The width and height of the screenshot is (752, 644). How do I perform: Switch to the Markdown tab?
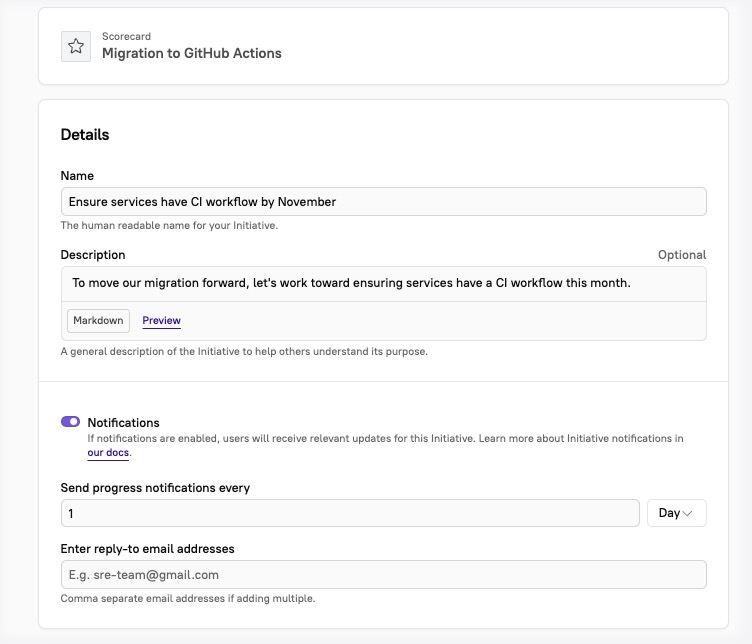pyautogui.click(x=98, y=320)
